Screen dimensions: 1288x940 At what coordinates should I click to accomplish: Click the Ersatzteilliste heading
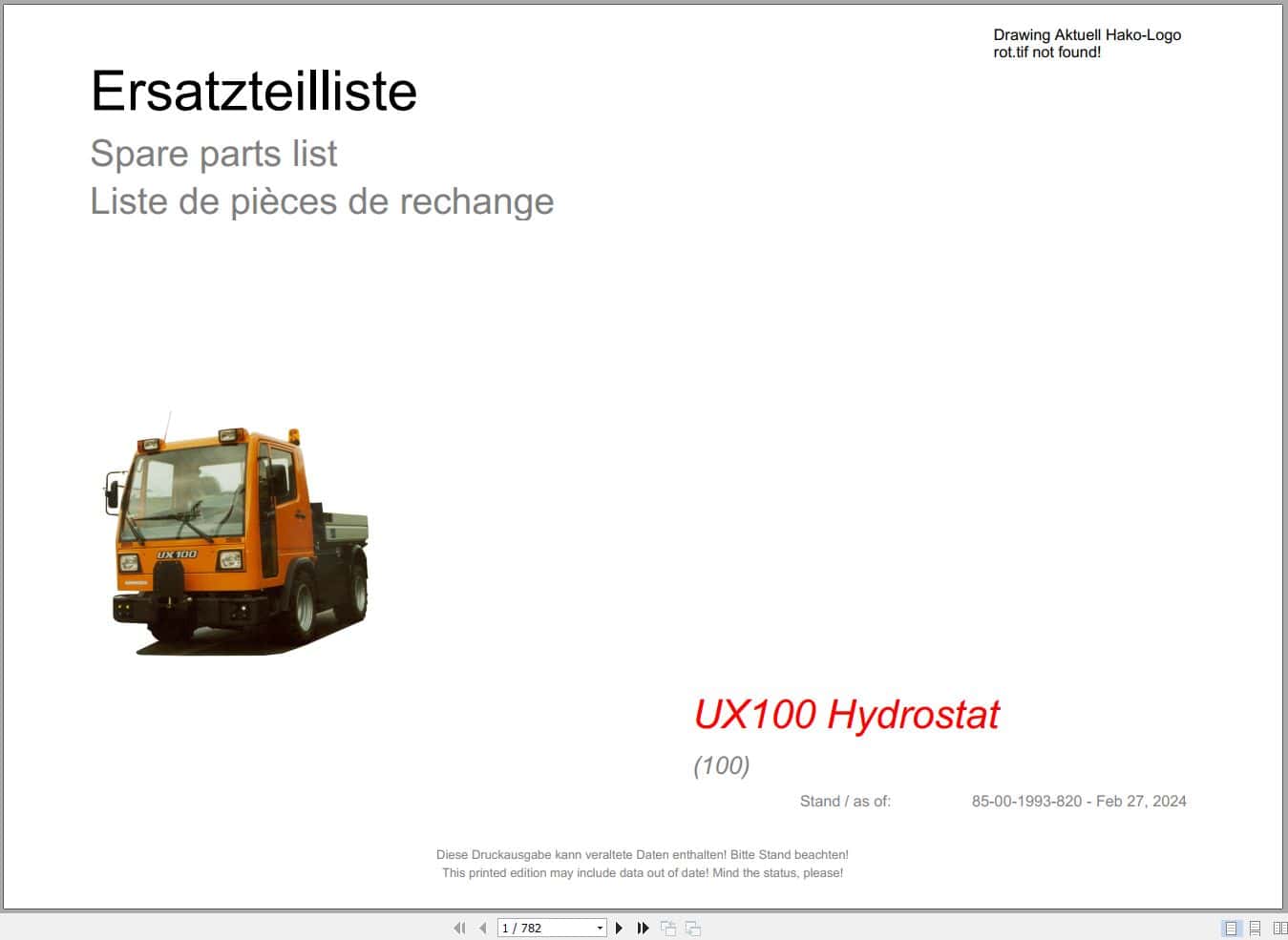click(253, 91)
